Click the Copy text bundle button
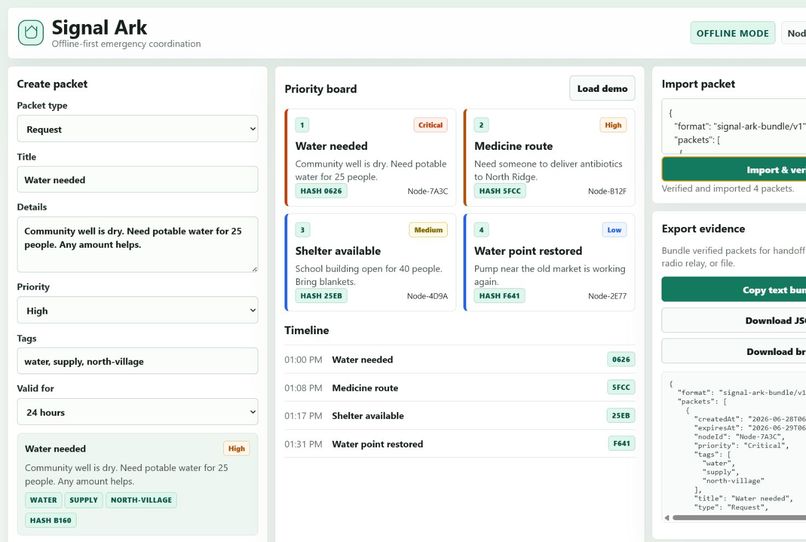This screenshot has height=542, width=806. tap(734, 290)
